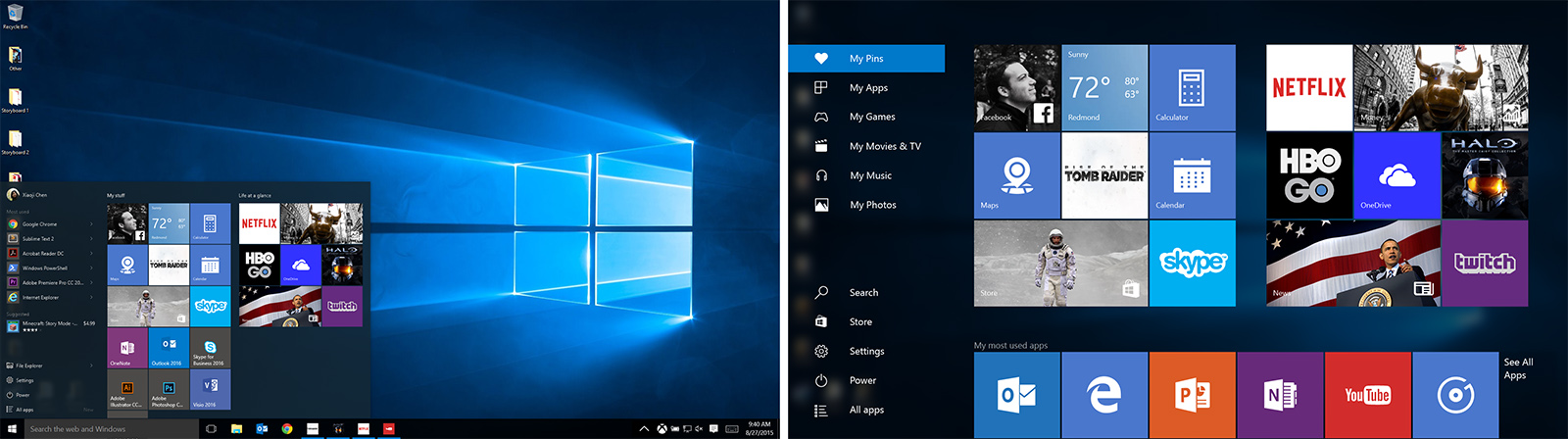Screen dimensions: 1568x439
Task: Open the OneDrive tile in the full-screen Start view
Action: coord(1396,175)
